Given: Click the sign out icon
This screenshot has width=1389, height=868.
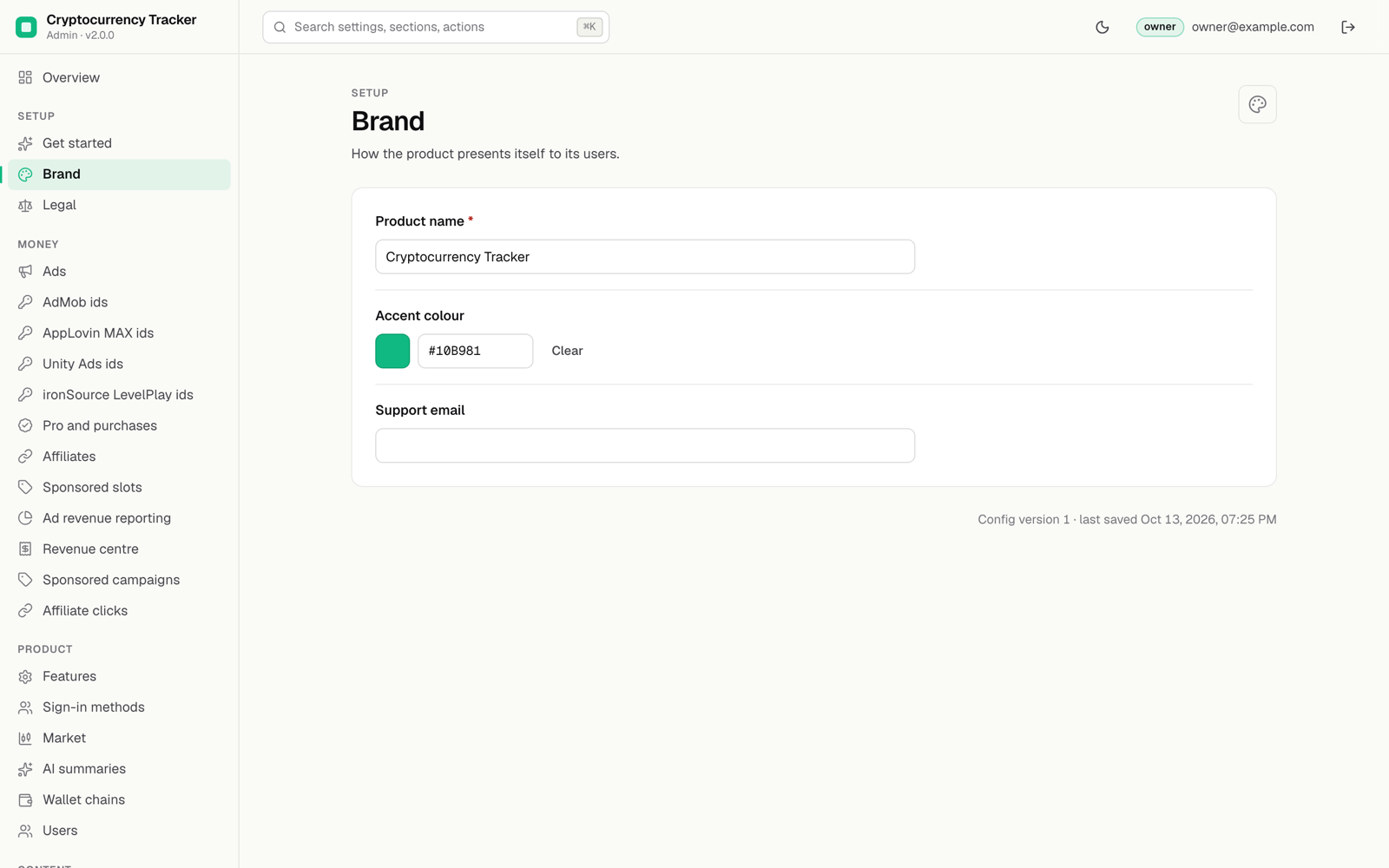Looking at the screenshot, I should coord(1348,27).
